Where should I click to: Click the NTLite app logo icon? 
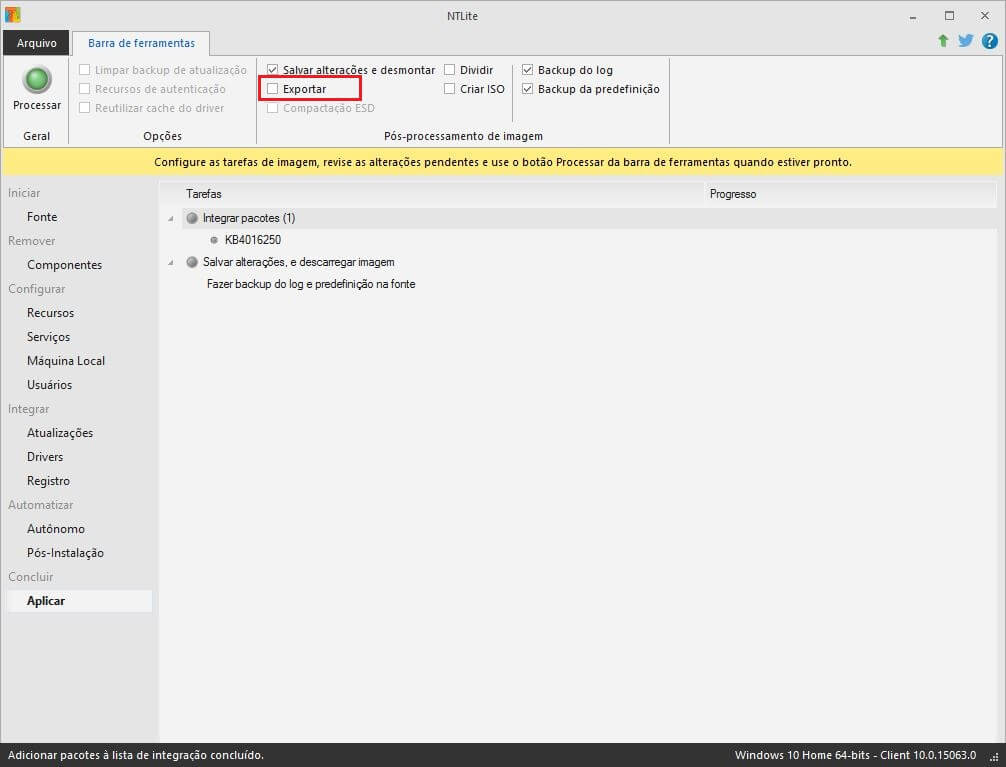[12, 14]
